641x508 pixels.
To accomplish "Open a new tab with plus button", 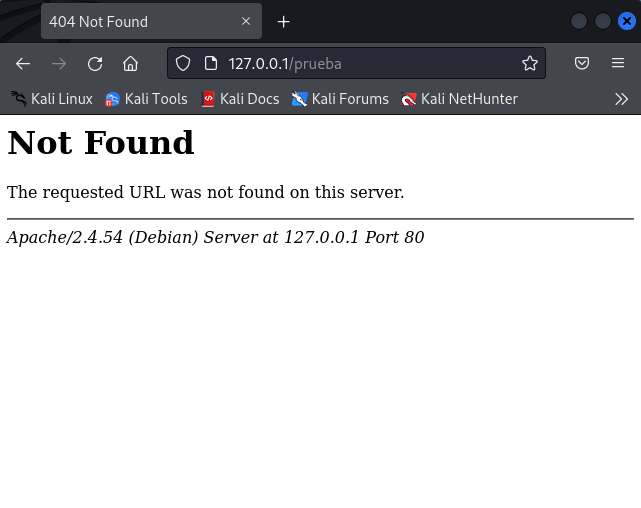I will pos(283,22).
